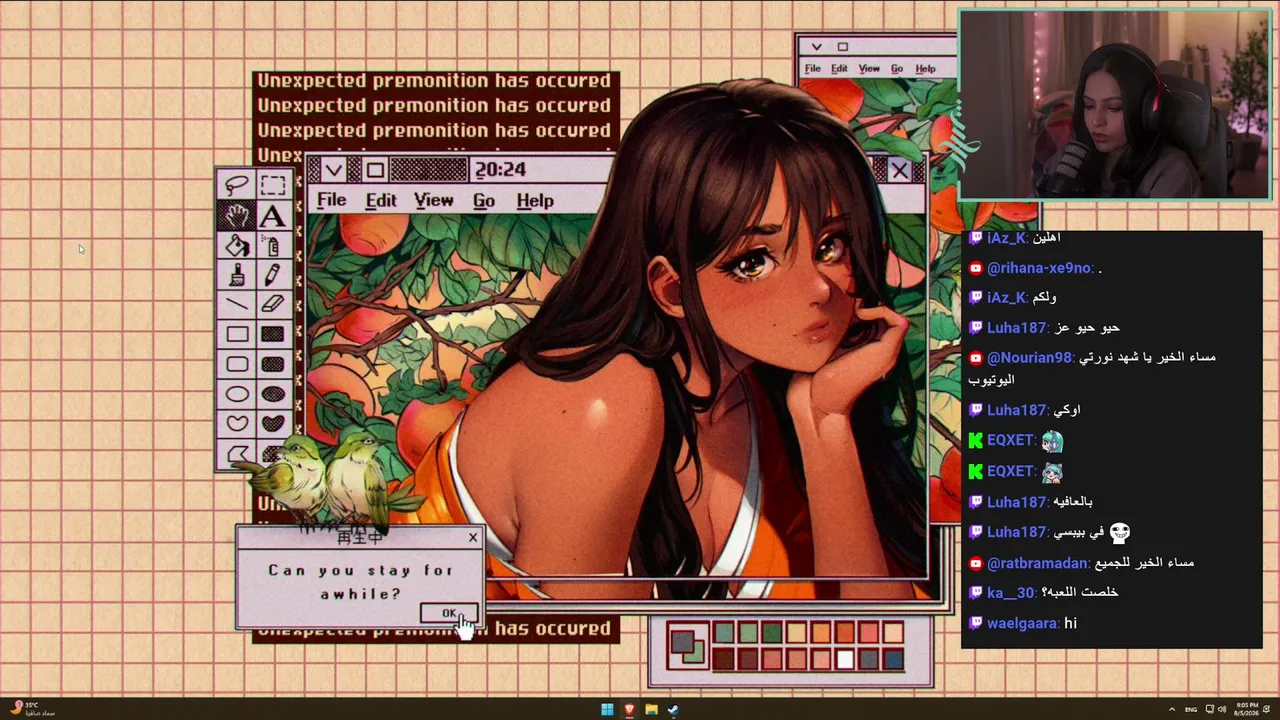This screenshot has height=720, width=1280.
Task: Open the Windows Start menu
Action: click(x=607, y=710)
